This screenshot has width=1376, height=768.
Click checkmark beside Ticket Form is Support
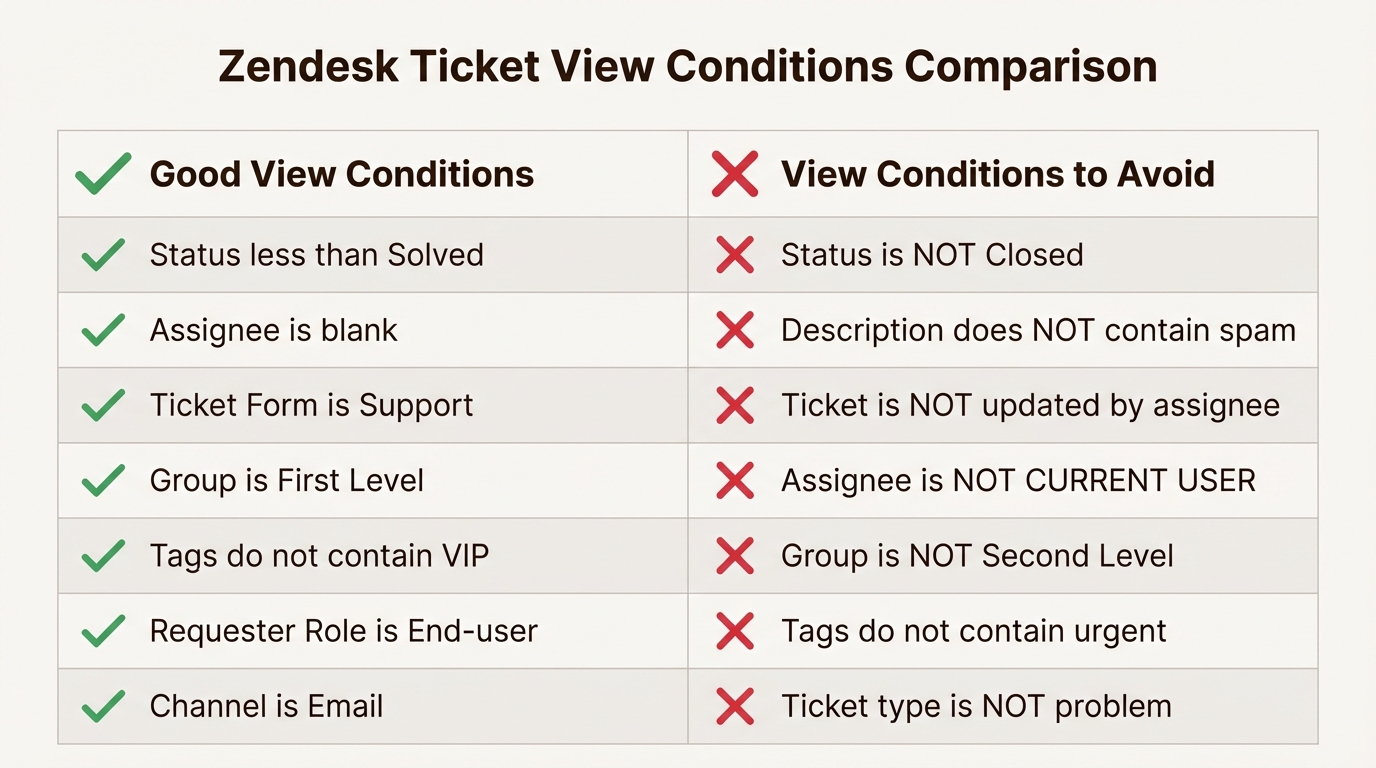tap(103, 405)
